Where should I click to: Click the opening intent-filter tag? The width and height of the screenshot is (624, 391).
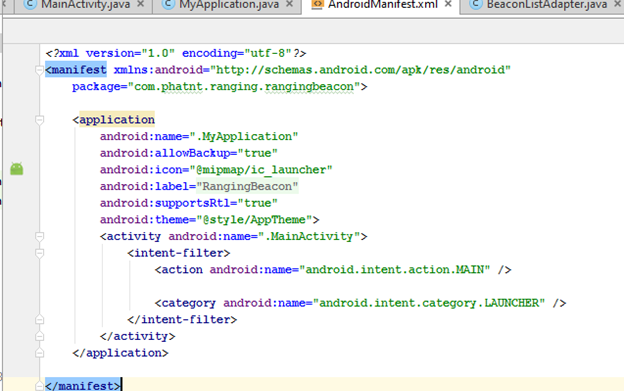pyautogui.click(x=179, y=253)
